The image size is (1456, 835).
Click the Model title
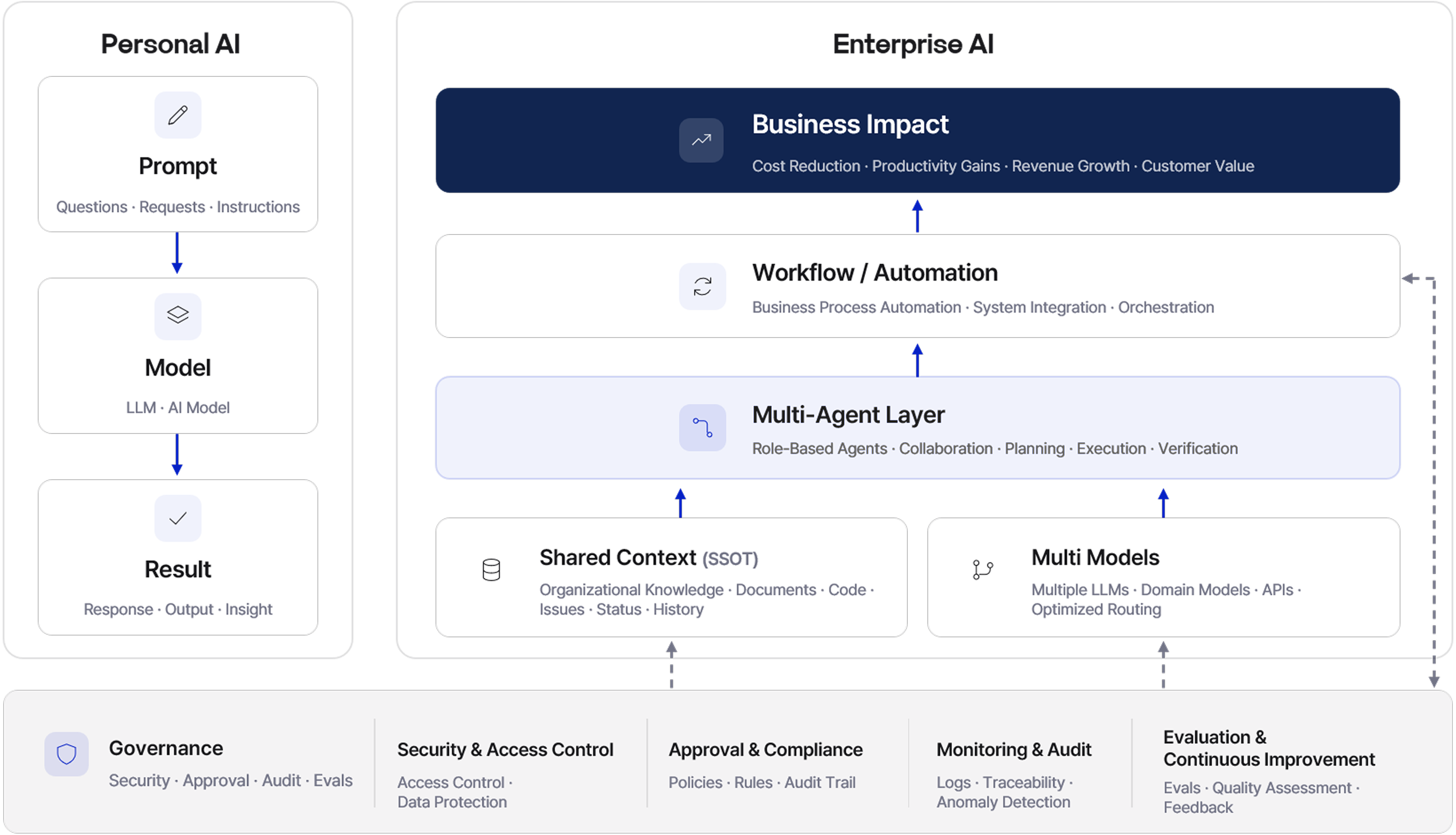(178, 368)
